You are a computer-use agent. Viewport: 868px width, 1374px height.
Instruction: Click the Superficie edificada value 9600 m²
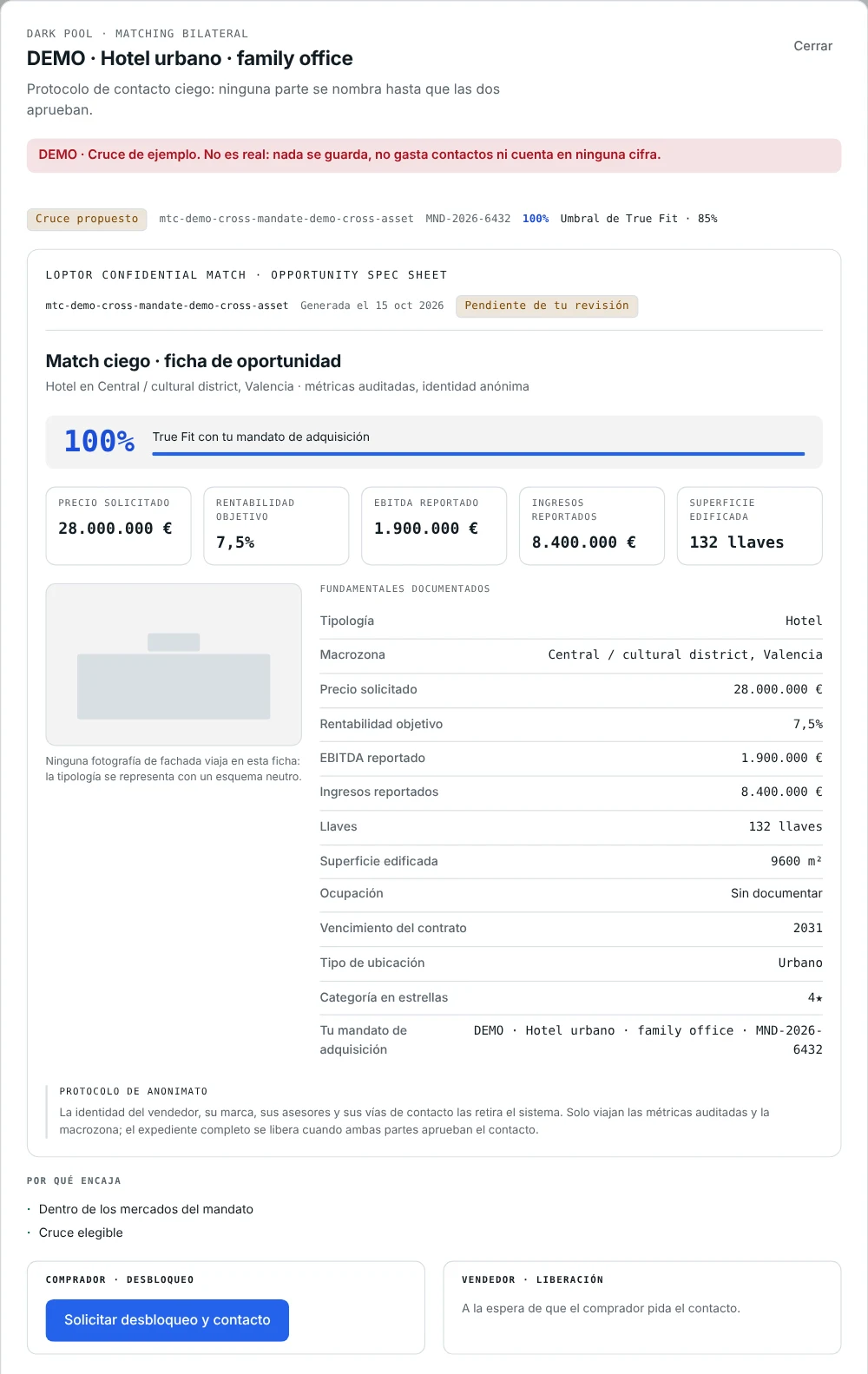[796, 861]
